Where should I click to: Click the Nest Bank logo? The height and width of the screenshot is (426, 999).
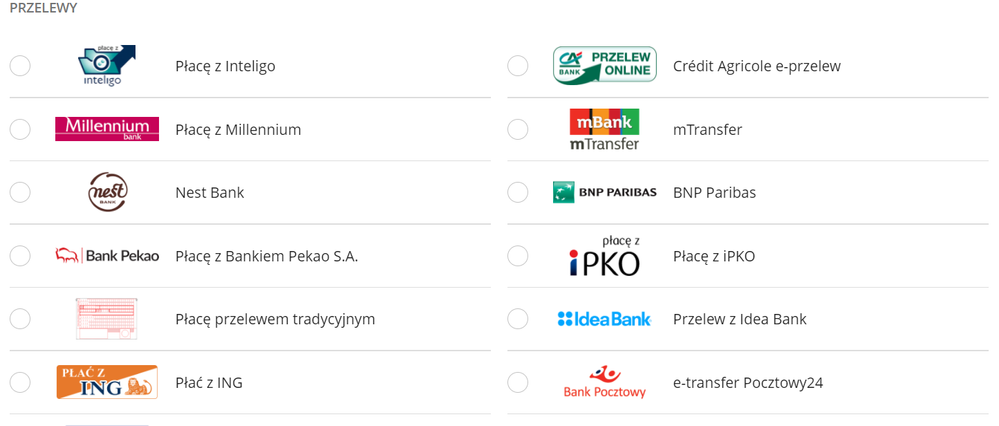(x=107, y=192)
